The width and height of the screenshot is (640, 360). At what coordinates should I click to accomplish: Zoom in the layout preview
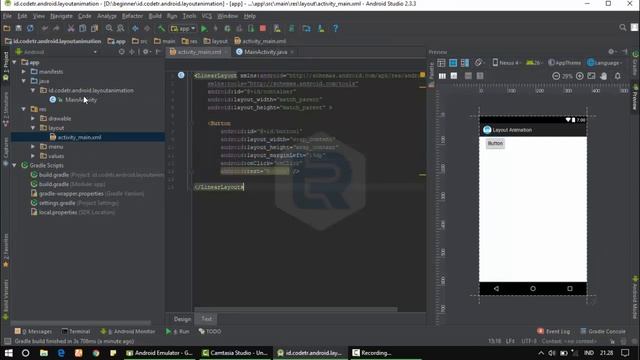coord(580,76)
